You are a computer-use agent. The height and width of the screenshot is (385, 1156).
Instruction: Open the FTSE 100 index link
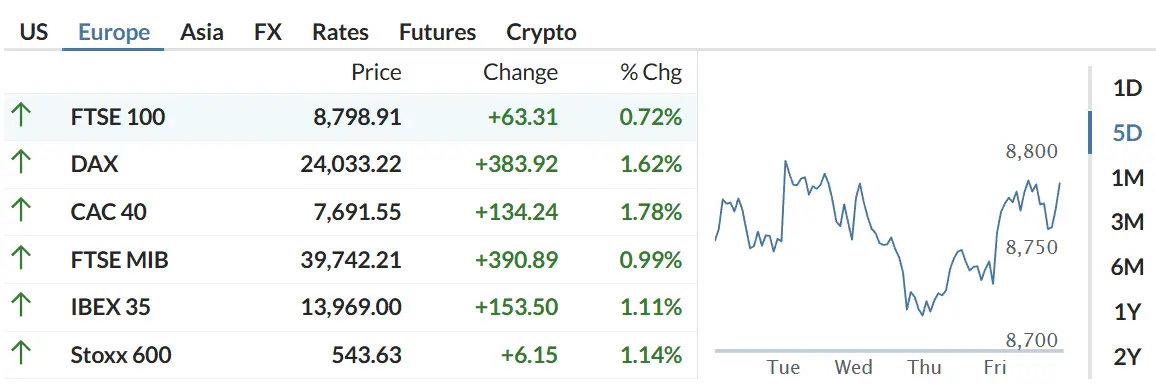pyautogui.click(x=118, y=117)
